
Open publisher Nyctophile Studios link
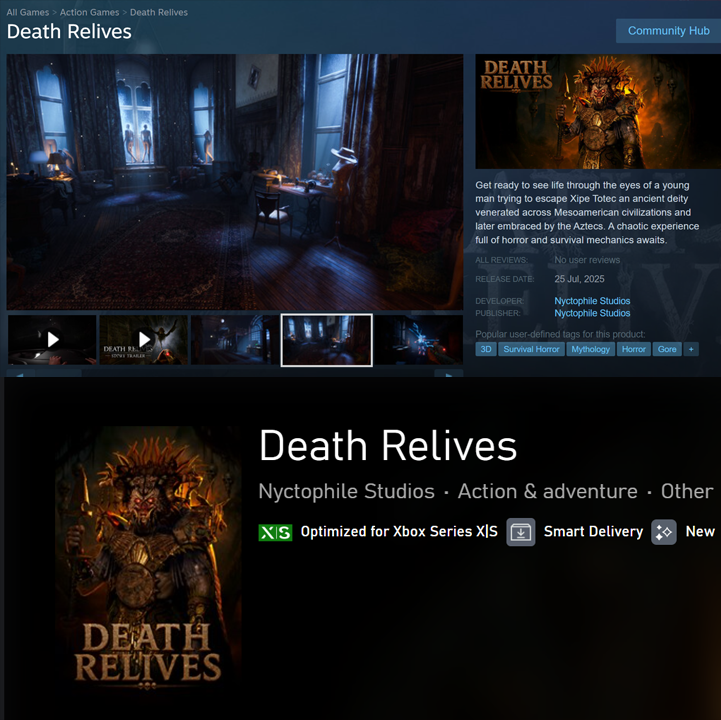point(592,313)
